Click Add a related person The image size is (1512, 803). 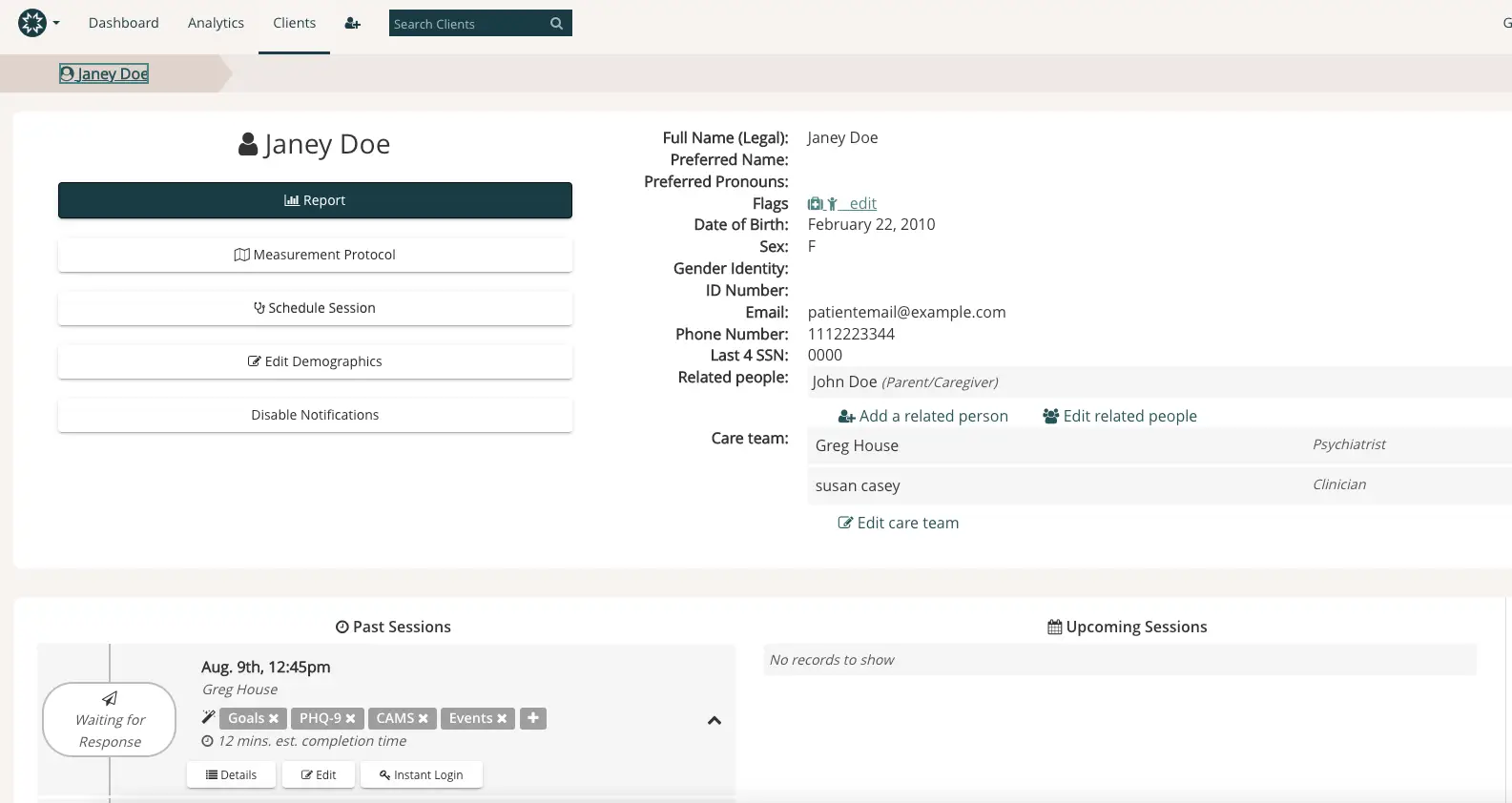point(923,416)
